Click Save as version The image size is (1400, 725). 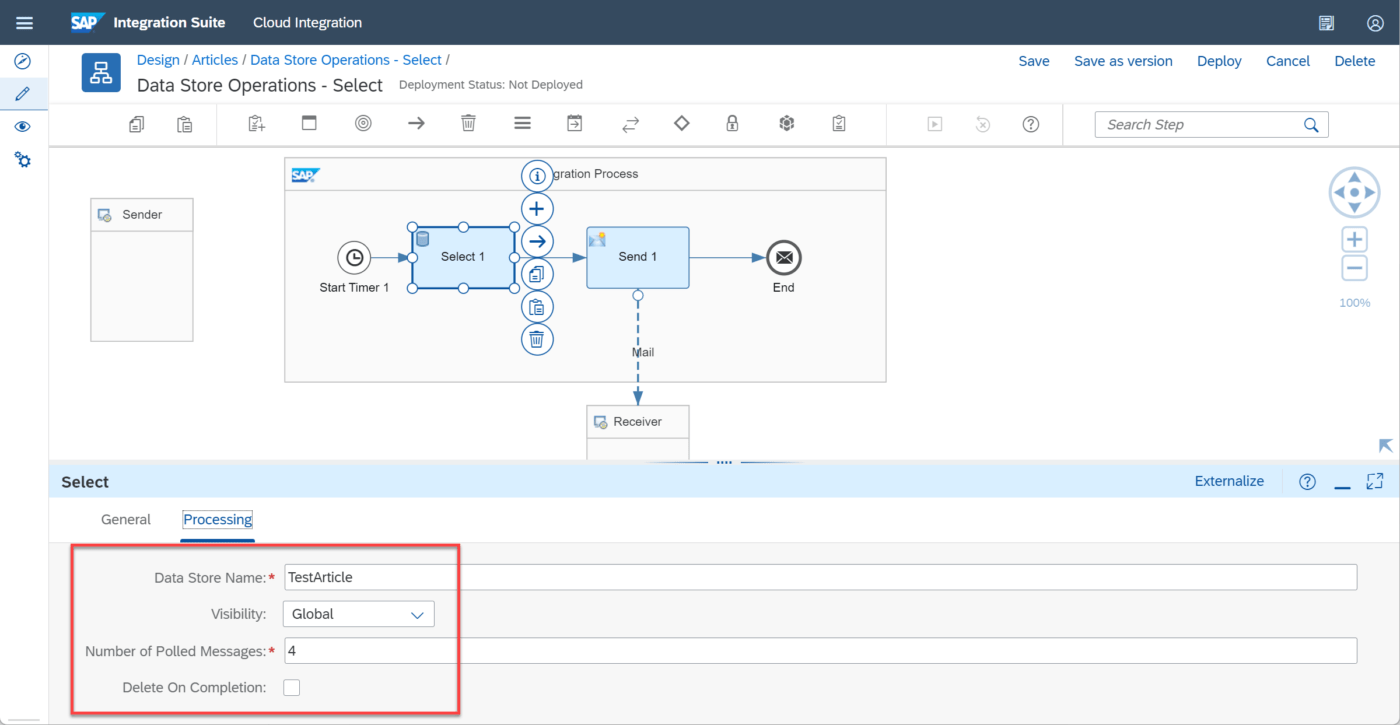[1123, 61]
